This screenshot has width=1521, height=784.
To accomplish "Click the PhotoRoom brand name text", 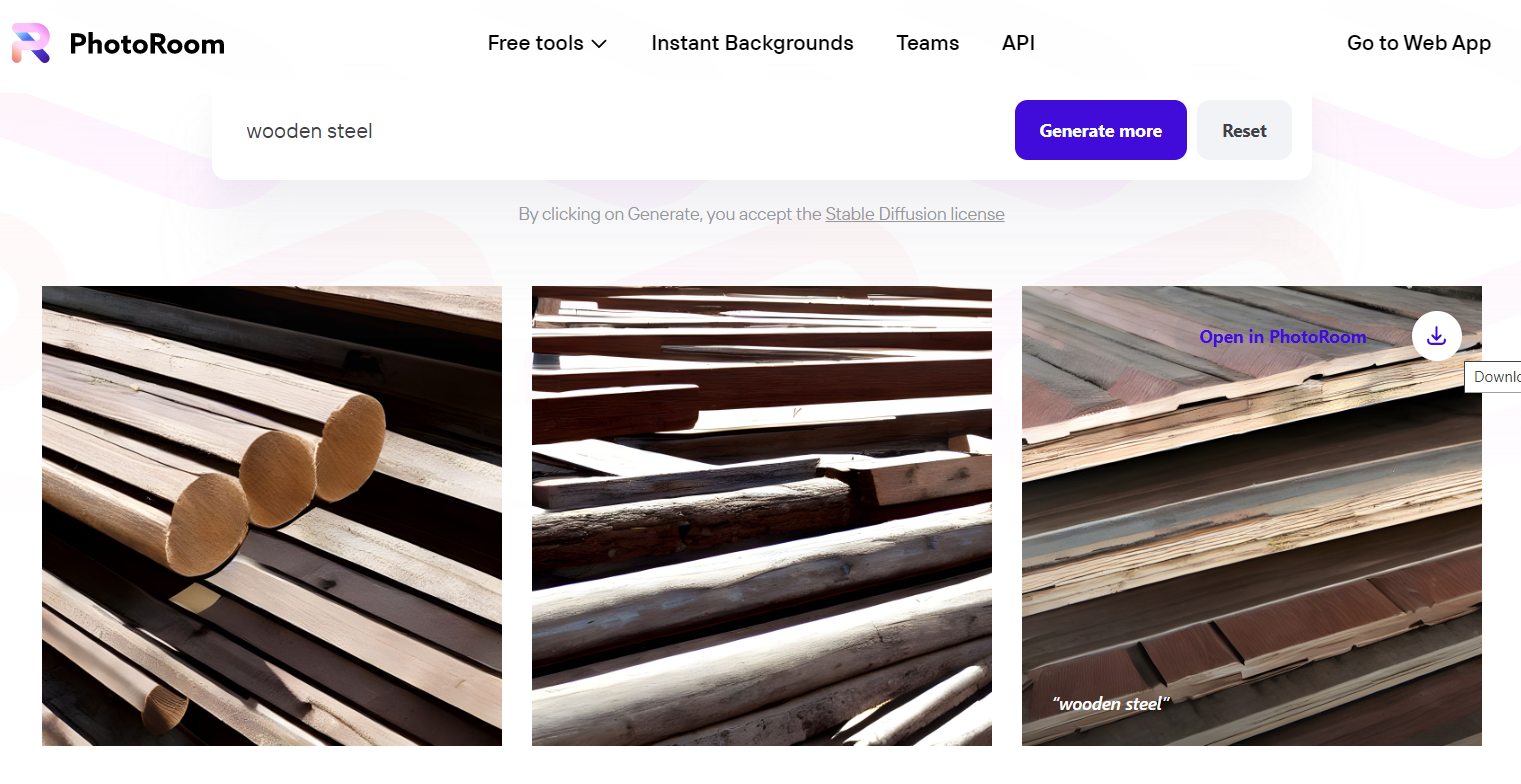I will (147, 43).
